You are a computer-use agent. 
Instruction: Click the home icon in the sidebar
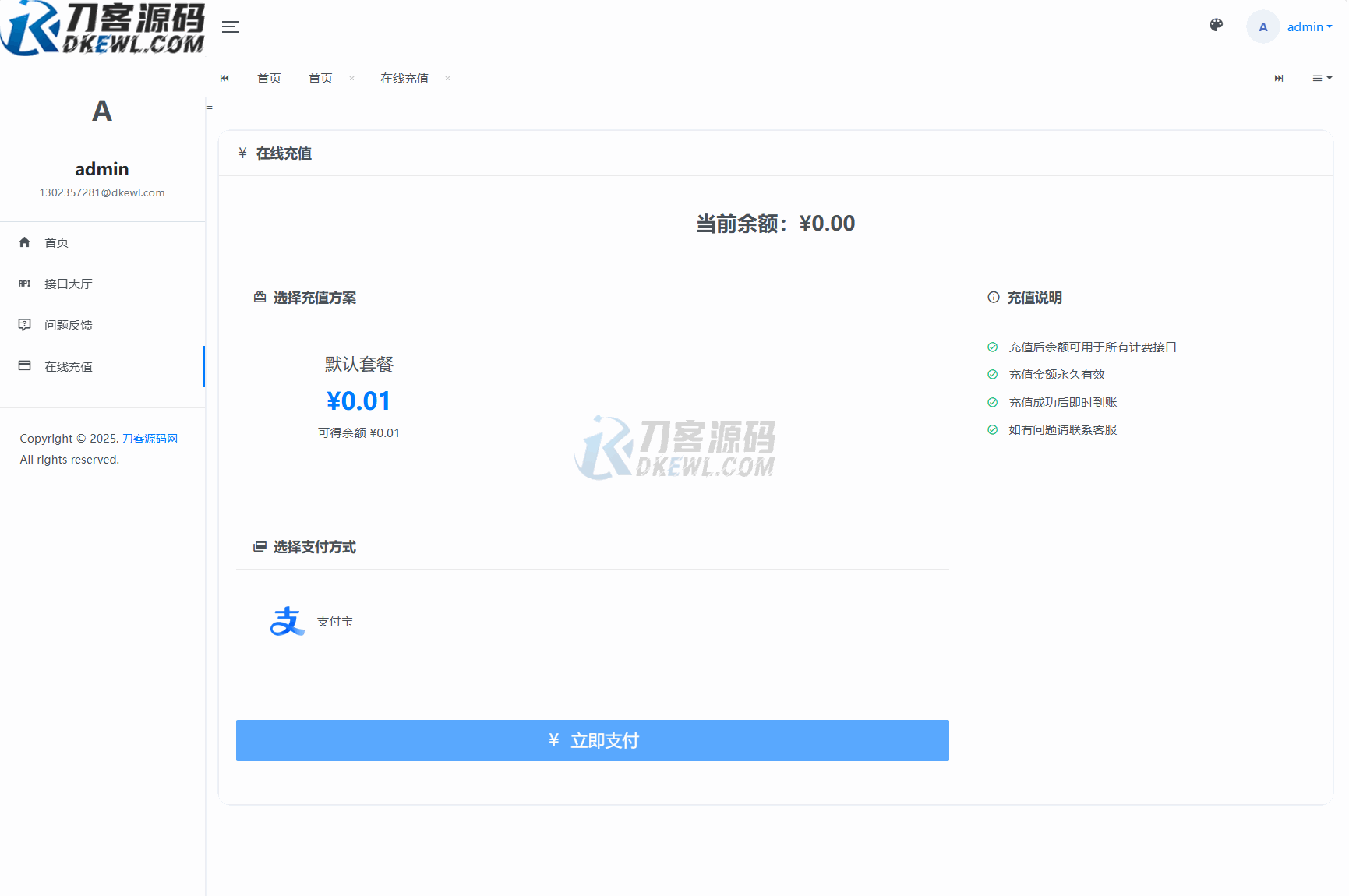pos(25,242)
